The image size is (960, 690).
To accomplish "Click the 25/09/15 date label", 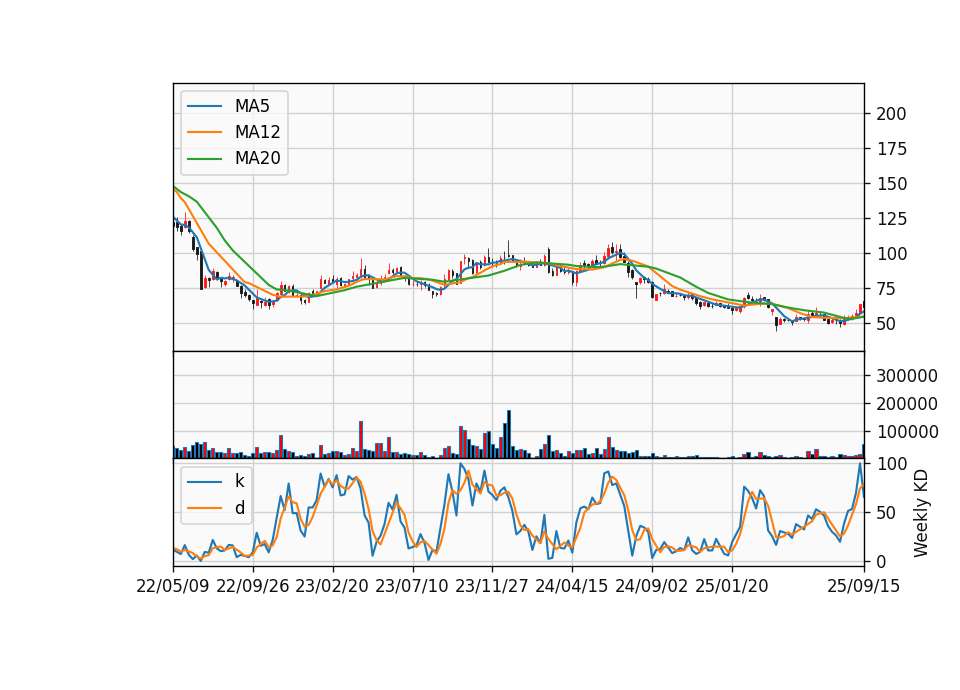I will coord(864,586).
